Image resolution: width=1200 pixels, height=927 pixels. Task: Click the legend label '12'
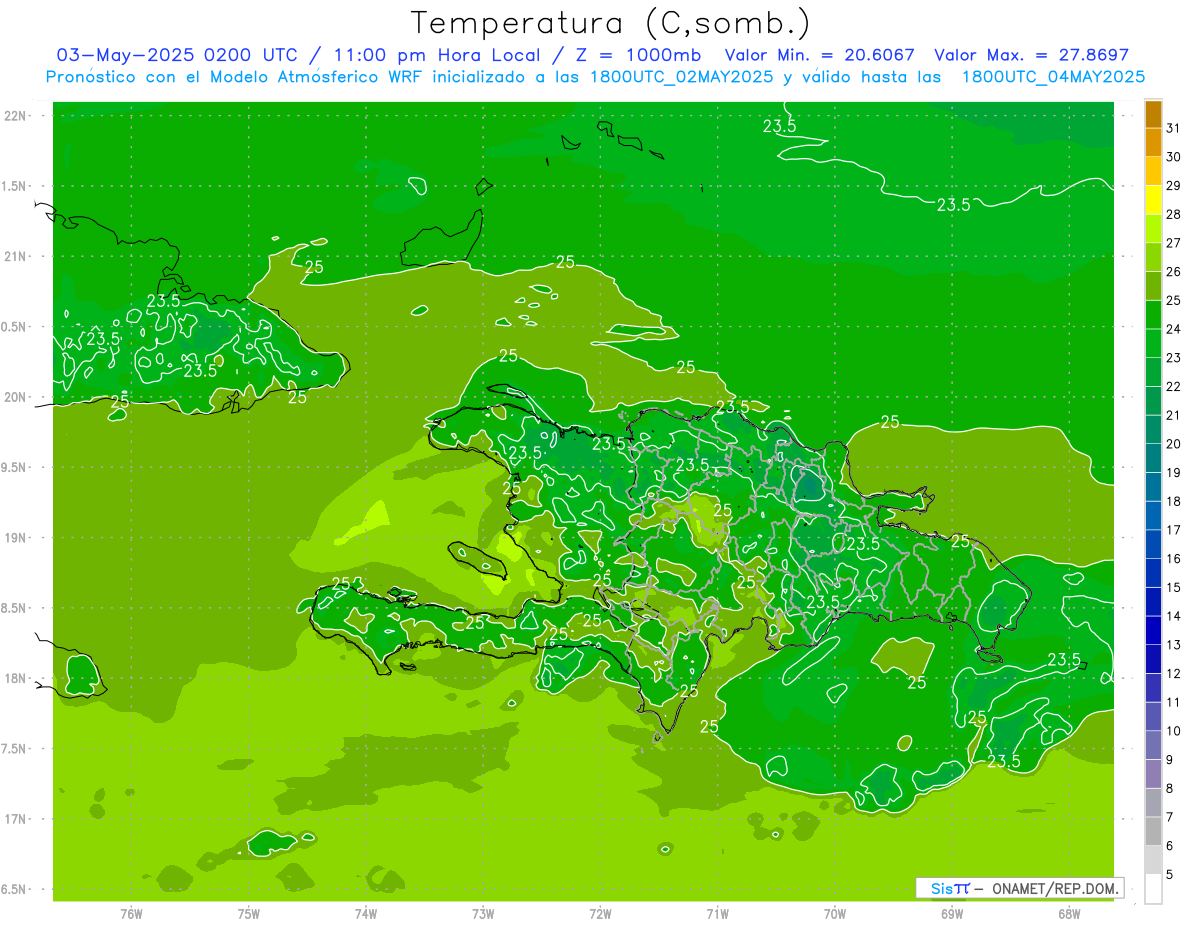click(1174, 674)
